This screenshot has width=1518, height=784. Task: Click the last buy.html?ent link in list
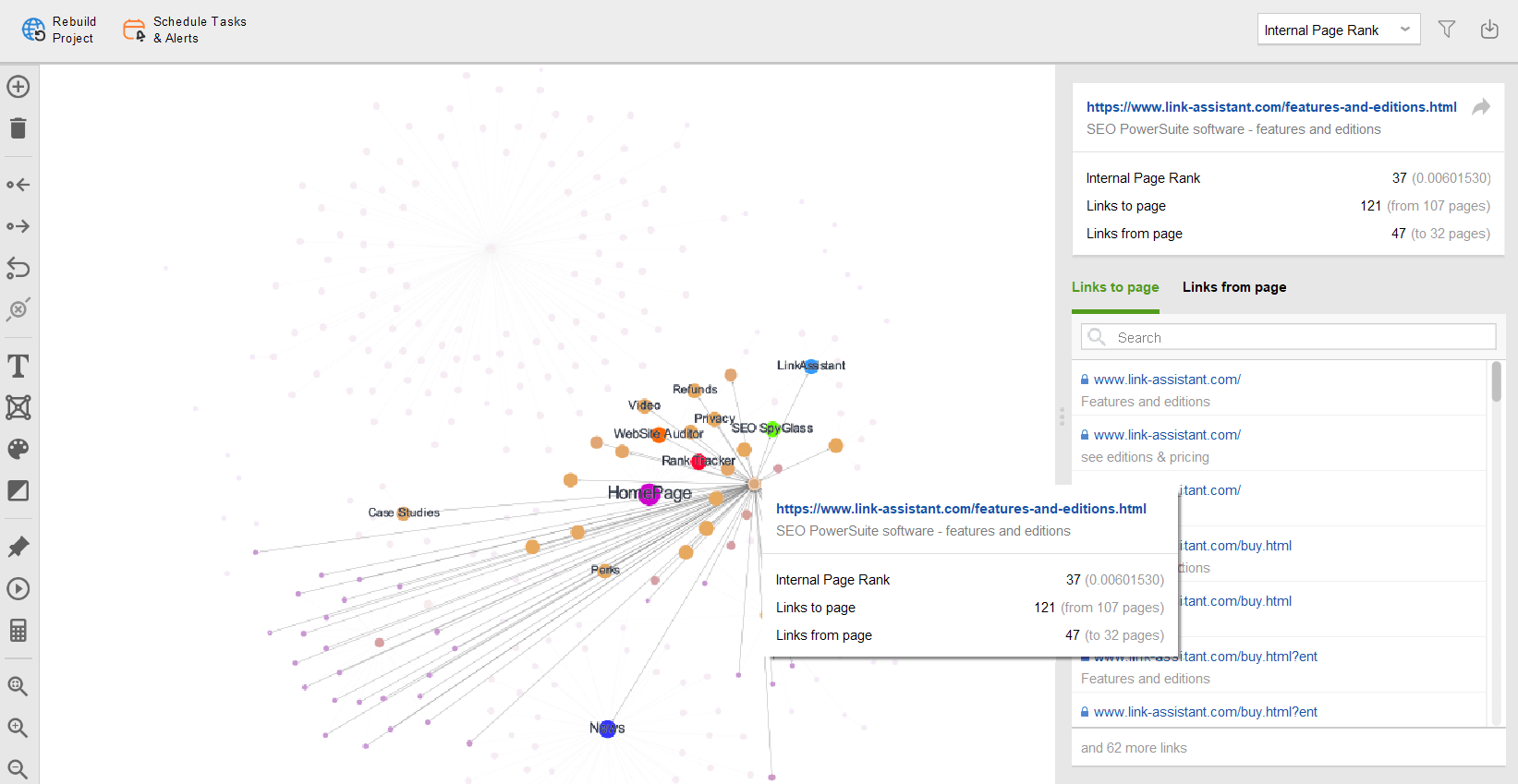click(1205, 712)
